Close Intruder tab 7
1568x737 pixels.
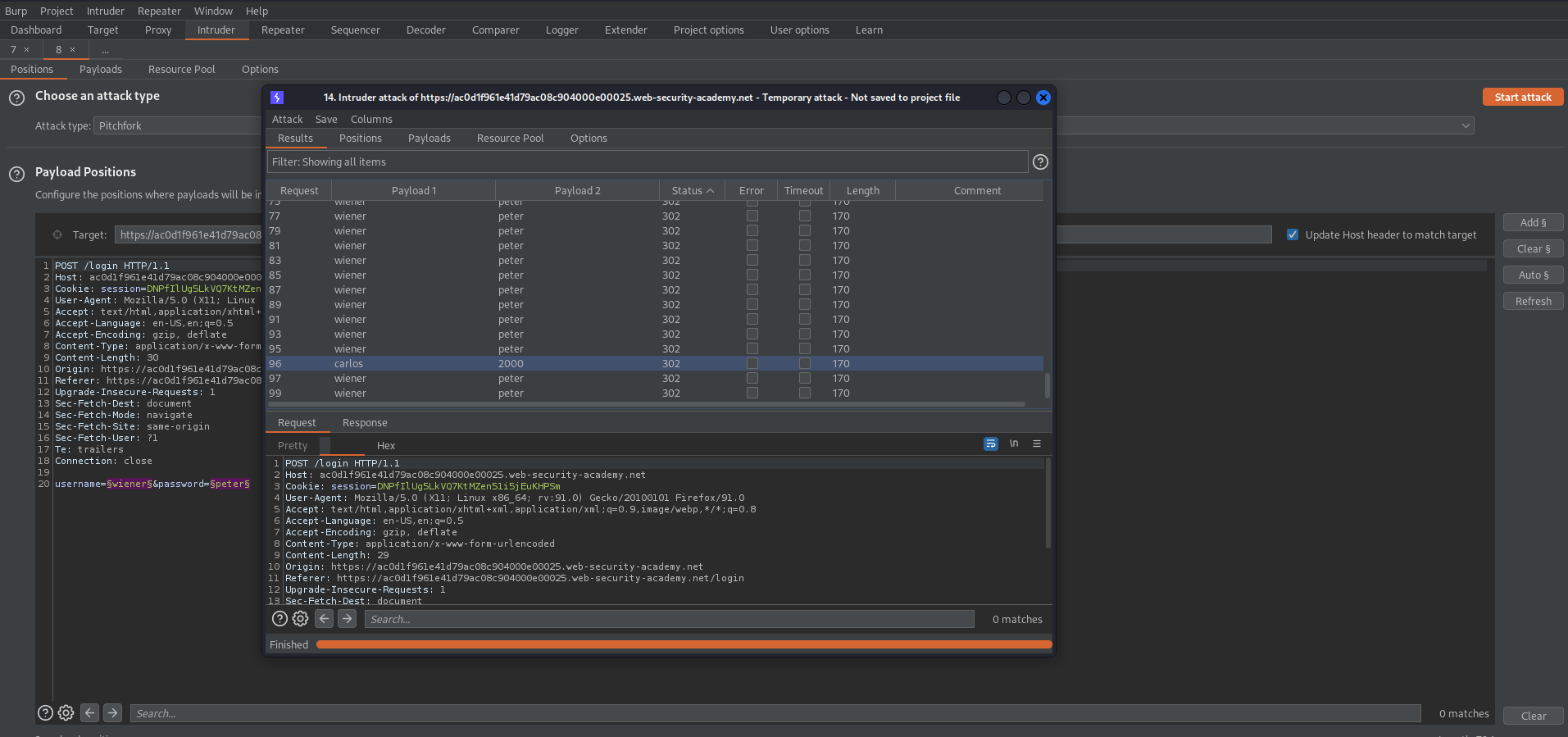[26, 50]
